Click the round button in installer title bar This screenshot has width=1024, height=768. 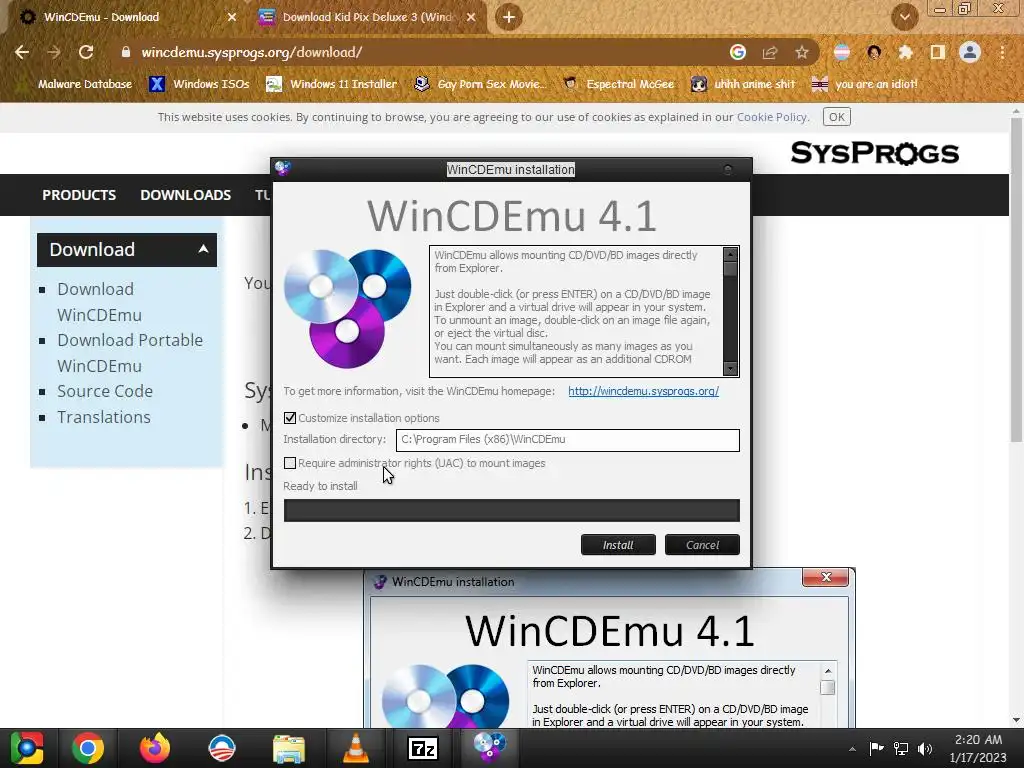point(728,170)
